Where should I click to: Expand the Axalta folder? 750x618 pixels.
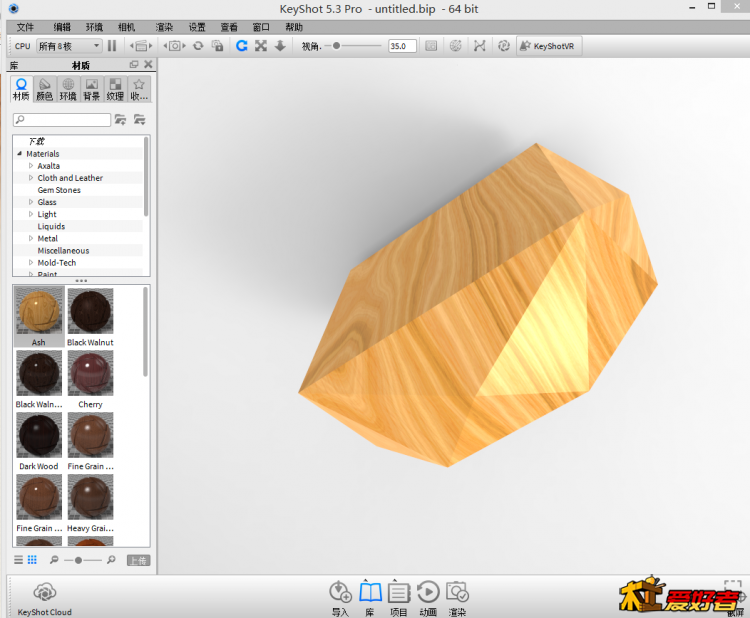31,166
